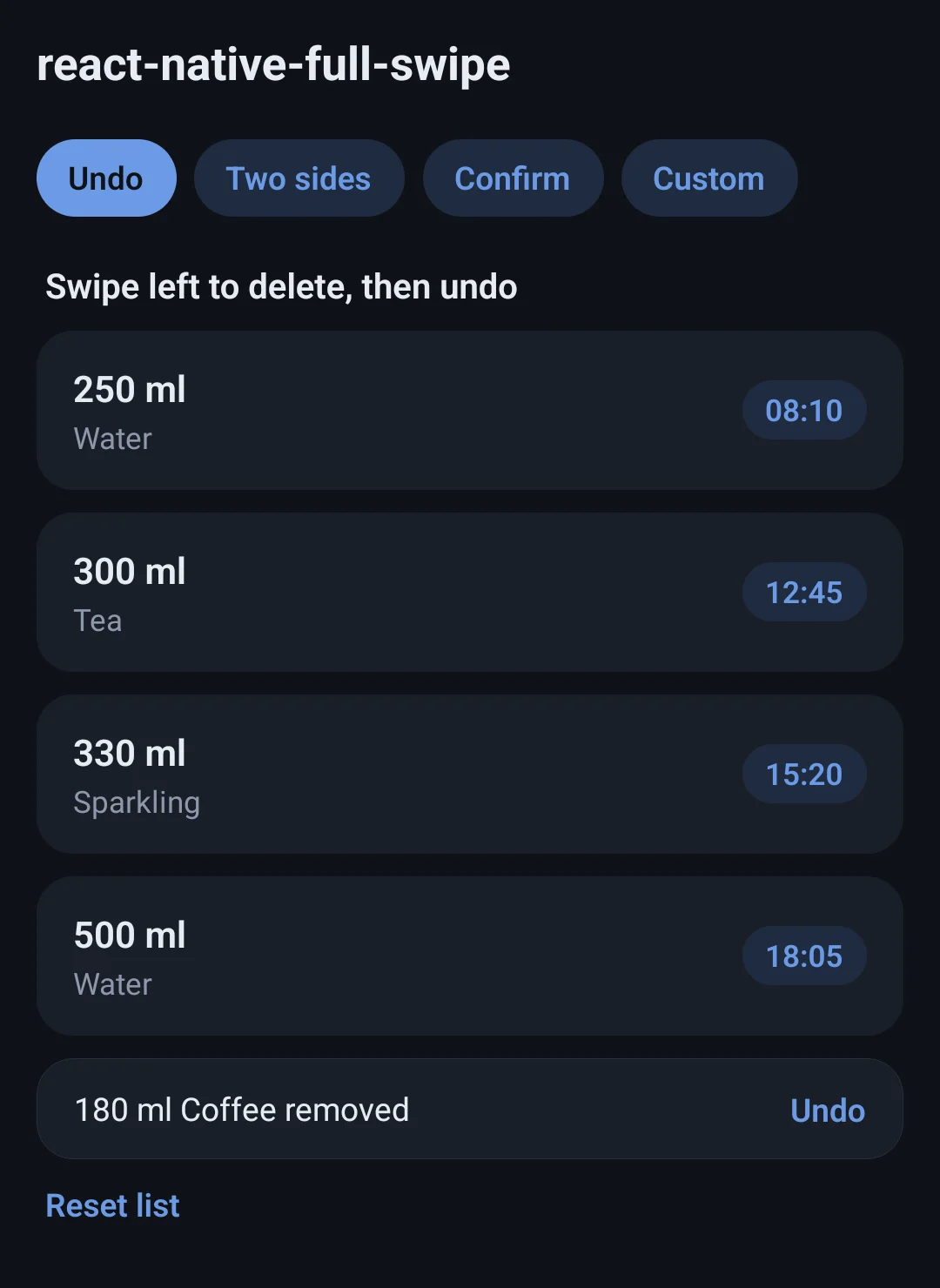This screenshot has width=940, height=1288.
Task: Click the '180 ml Coffee removed' message
Action: 242,1110
